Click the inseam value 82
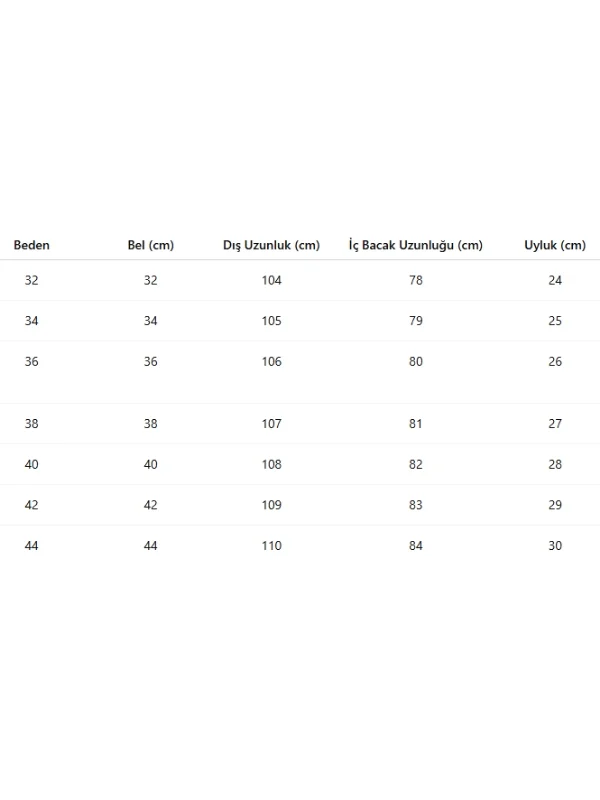The width and height of the screenshot is (600, 800). tap(416, 464)
